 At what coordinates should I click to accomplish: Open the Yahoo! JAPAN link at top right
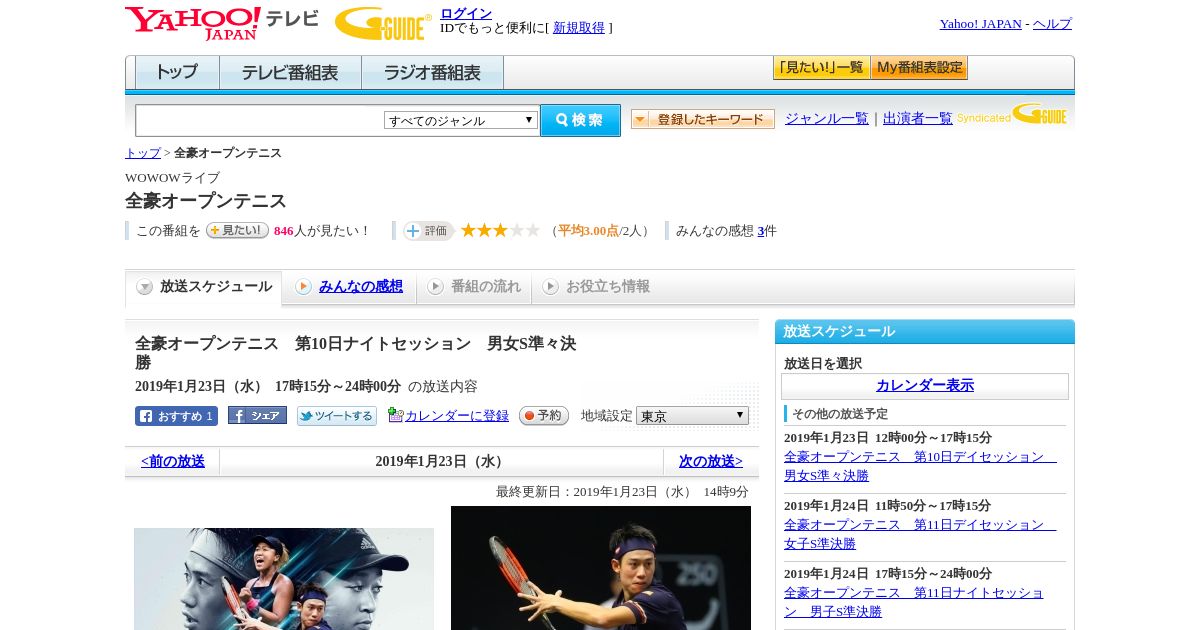pos(981,24)
